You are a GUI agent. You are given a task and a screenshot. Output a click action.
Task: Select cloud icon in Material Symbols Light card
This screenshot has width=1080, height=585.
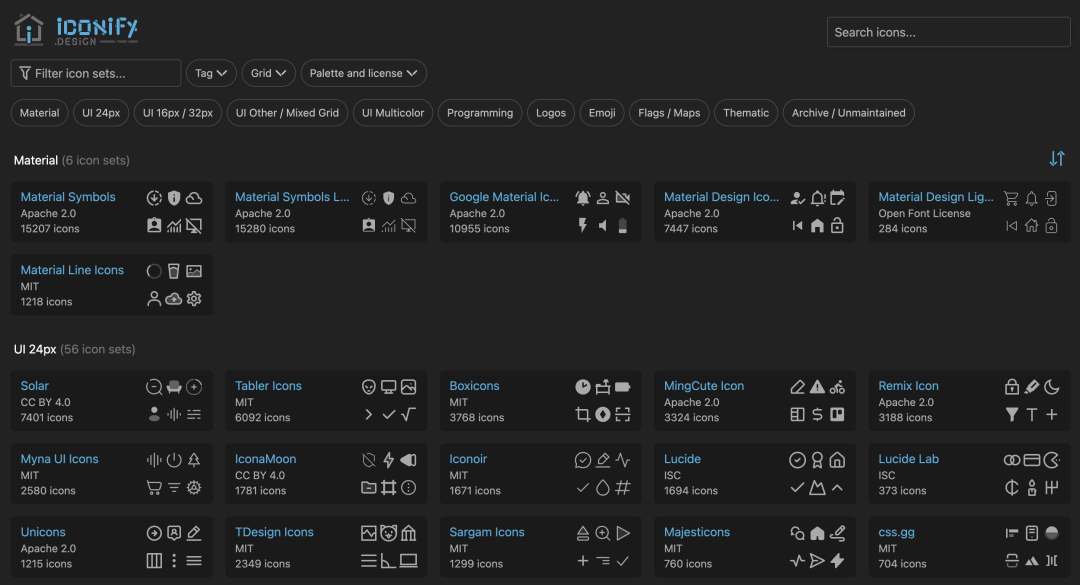[x=408, y=198]
